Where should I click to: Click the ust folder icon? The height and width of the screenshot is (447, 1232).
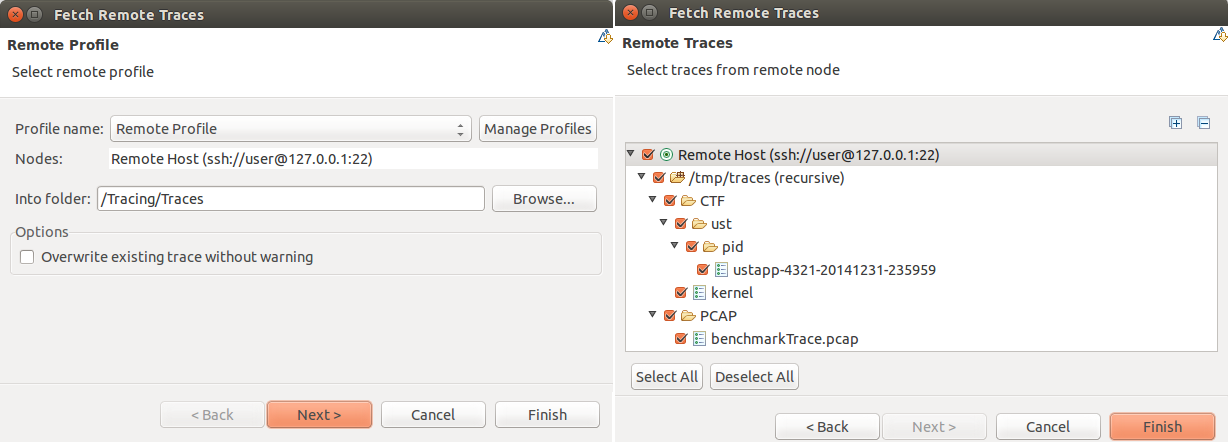coord(699,224)
